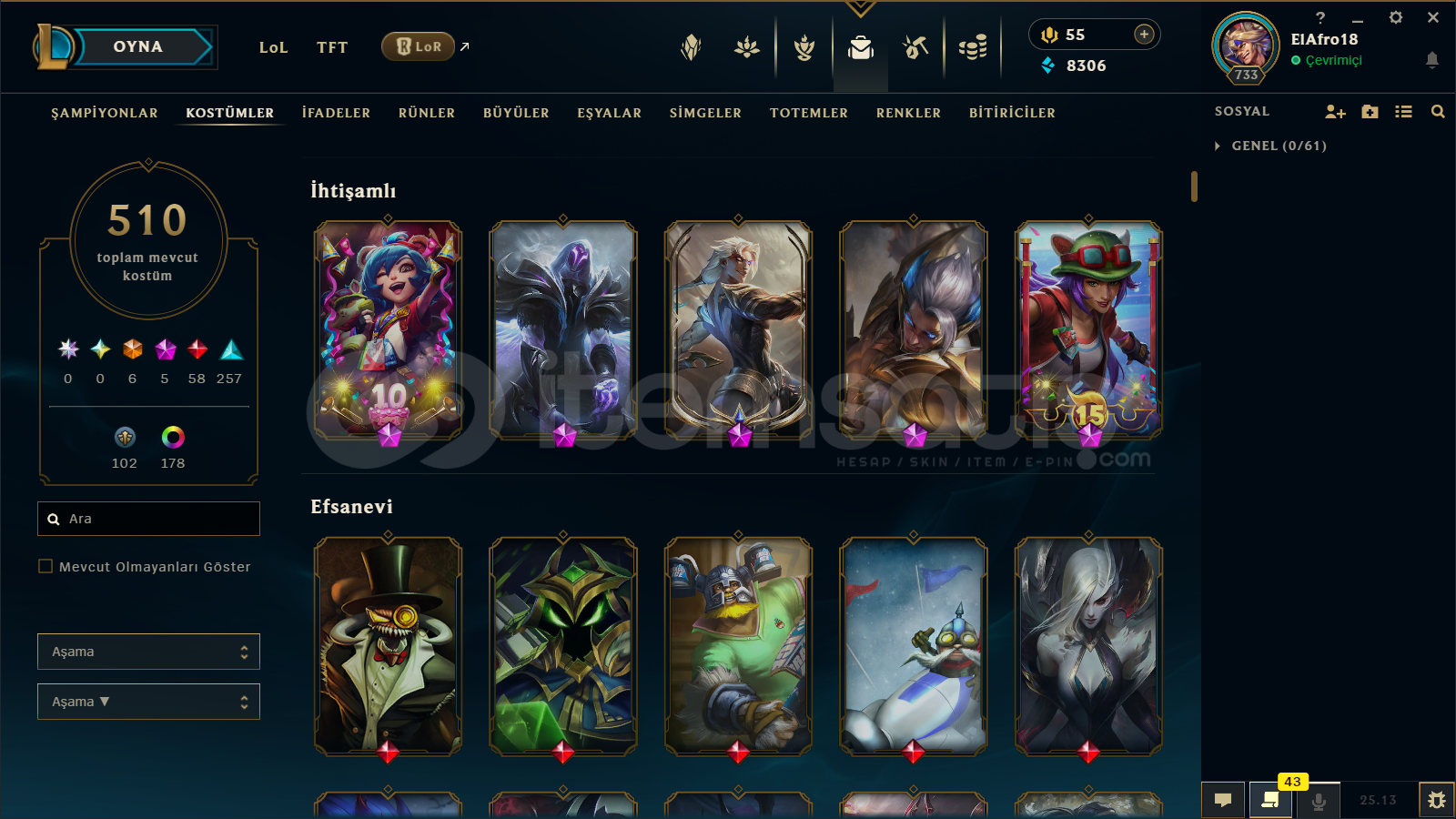
Task: Open the Loot crafting hammer icon
Action: click(915, 47)
